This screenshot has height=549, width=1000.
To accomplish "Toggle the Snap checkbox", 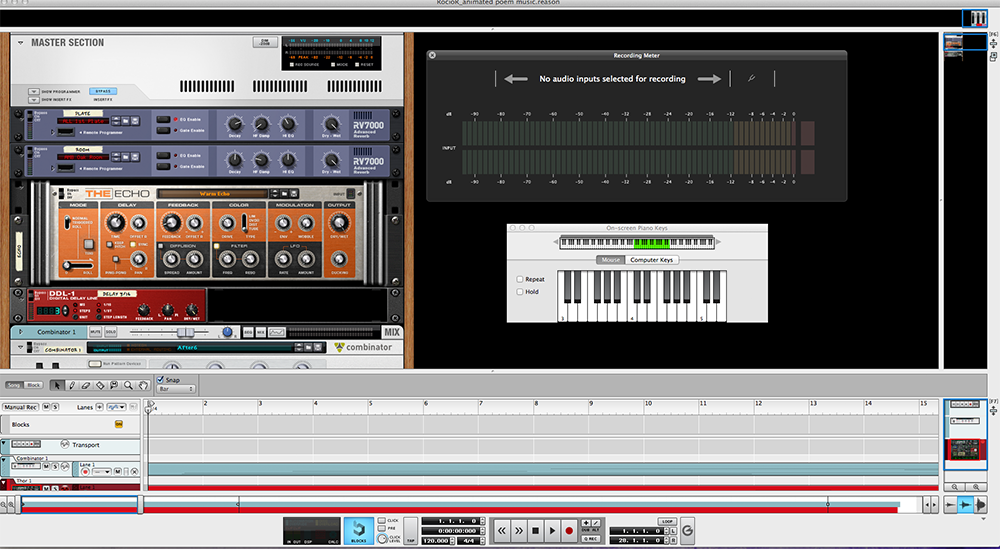I will coord(160,379).
